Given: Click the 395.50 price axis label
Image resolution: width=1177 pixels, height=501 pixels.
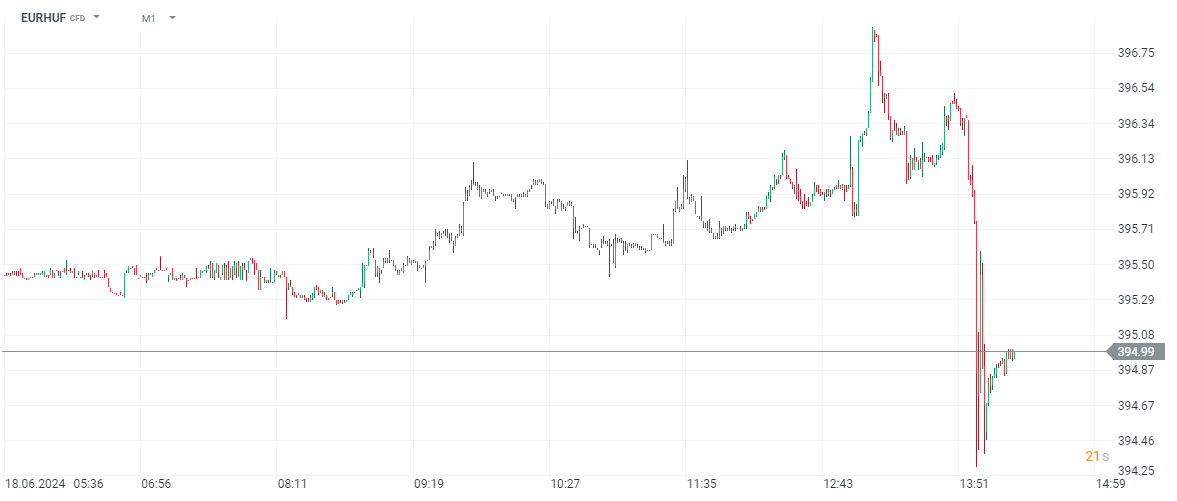Looking at the screenshot, I should (x=1136, y=265).
